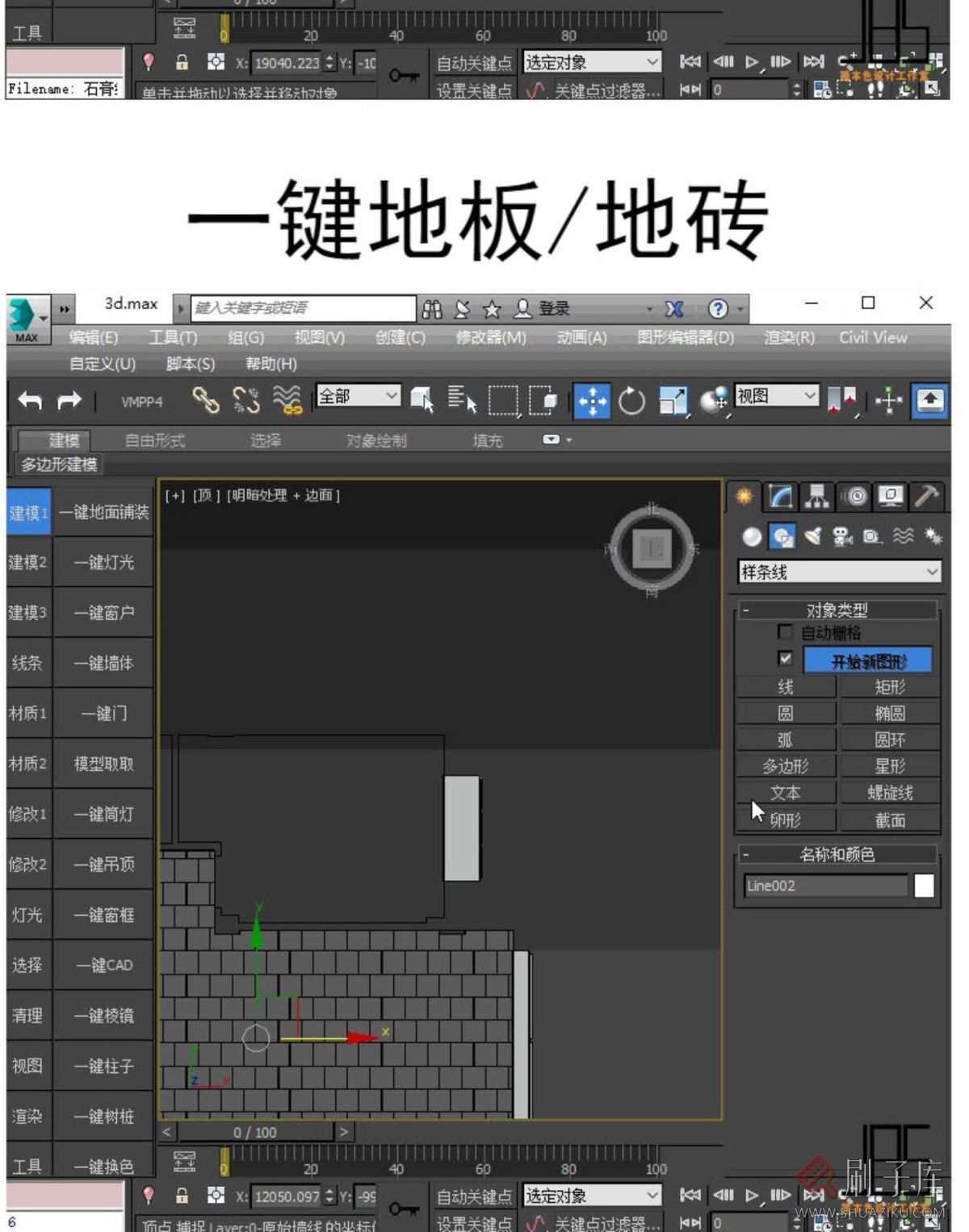This screenshot has width=969, height=1232.
Task: Select the Rotate tool in main toolbar
Action: (x=631, y=400)
